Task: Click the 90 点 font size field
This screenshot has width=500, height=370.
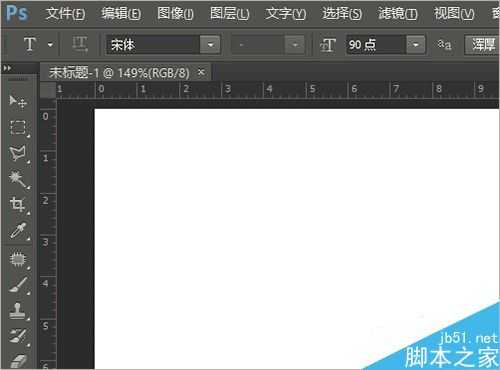Action: (x=376, y=45)
